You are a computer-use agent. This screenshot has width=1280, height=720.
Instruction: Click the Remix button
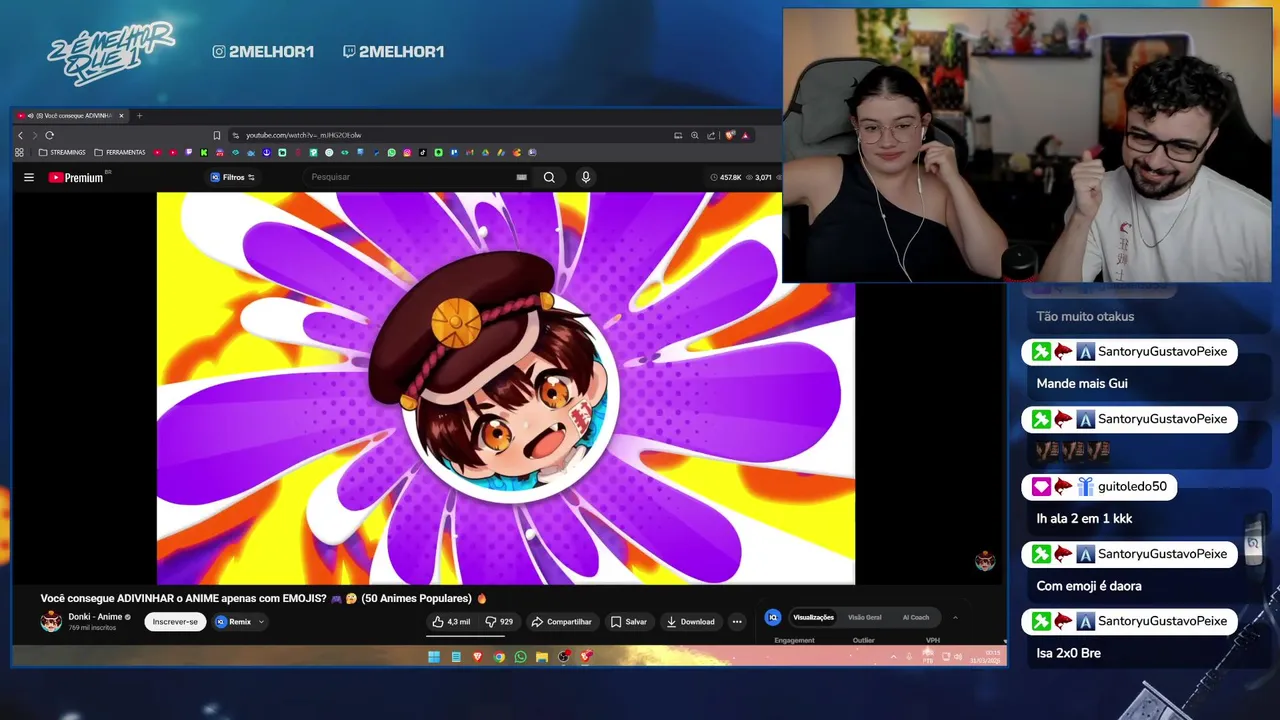pyautogui.click(x=234, y=622)
